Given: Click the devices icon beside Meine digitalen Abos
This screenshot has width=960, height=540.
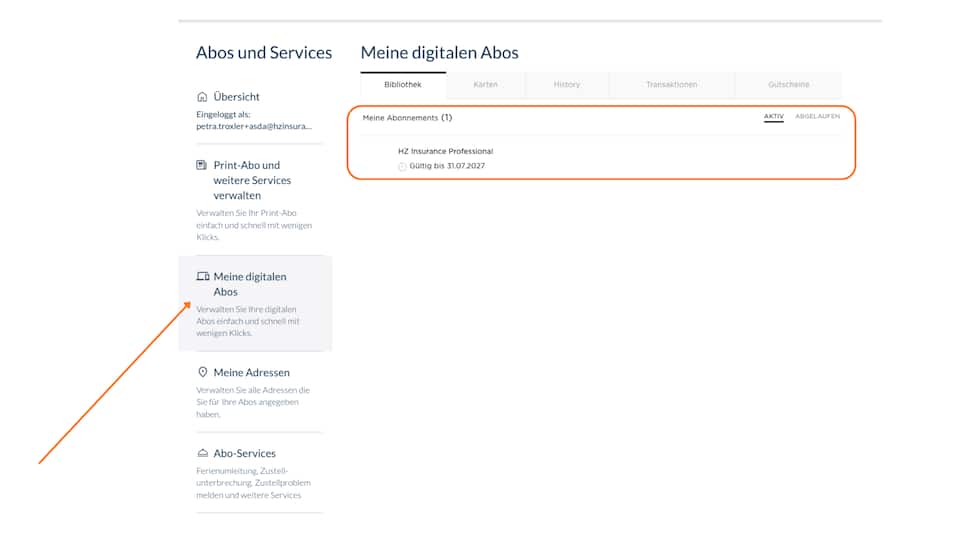Looking at the screenshot, I should [x=203, y=276].
